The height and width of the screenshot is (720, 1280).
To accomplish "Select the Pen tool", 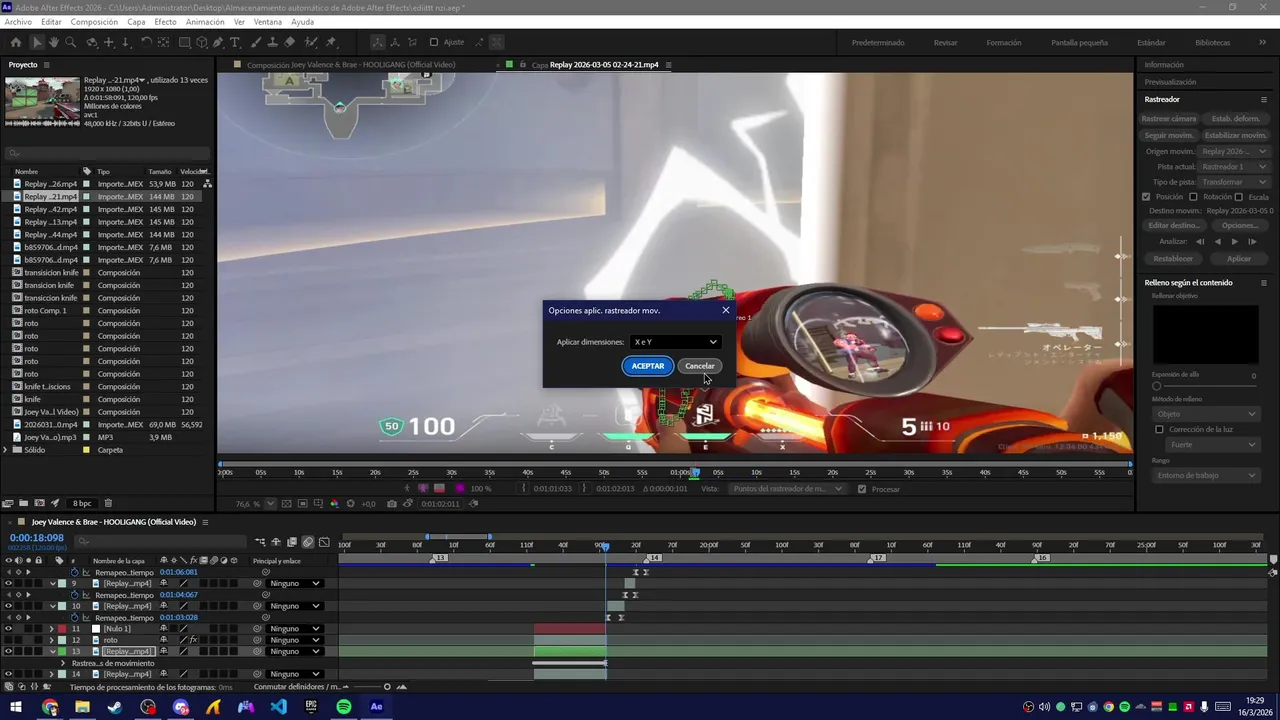I will [218, 42].
